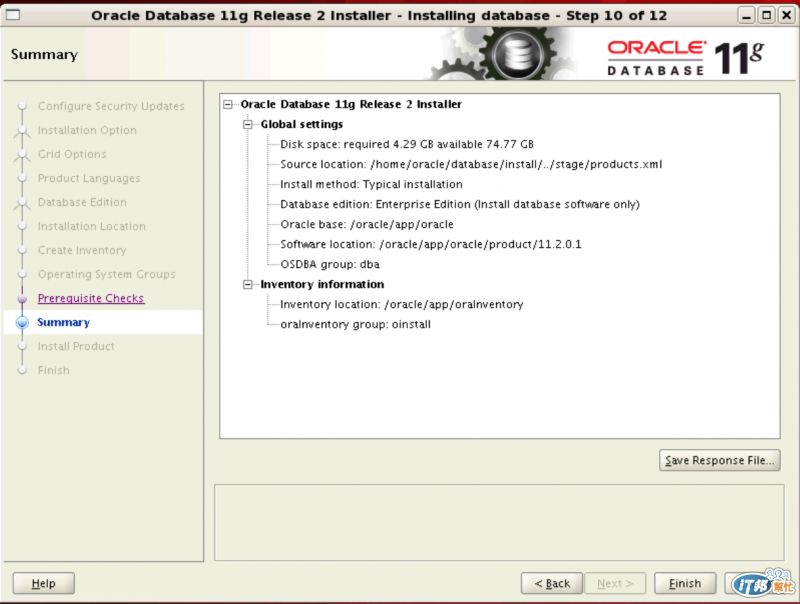Click the Database edition Enterprise Edition row
Image resolution: width=800 pixels, height=604 pixels.
(x=460, y=204)
